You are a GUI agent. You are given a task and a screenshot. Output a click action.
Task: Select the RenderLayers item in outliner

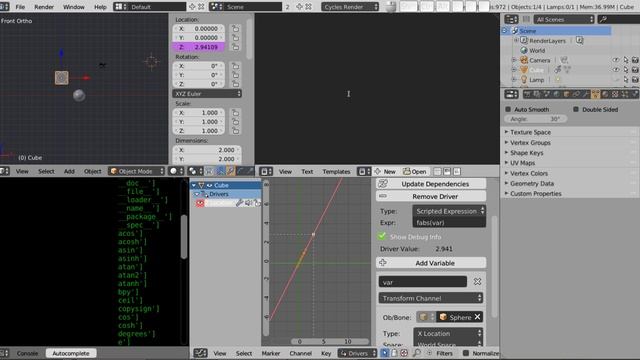click(x=547, y=41)
